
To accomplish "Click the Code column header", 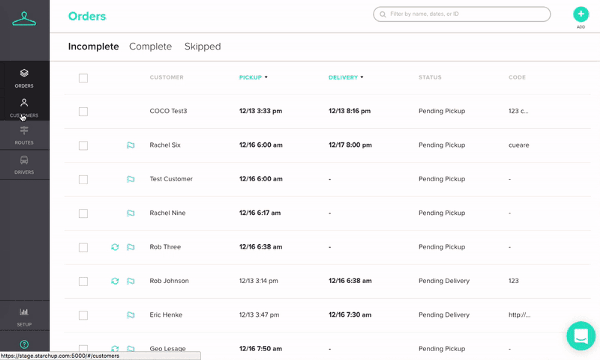I will coord(517,77).
